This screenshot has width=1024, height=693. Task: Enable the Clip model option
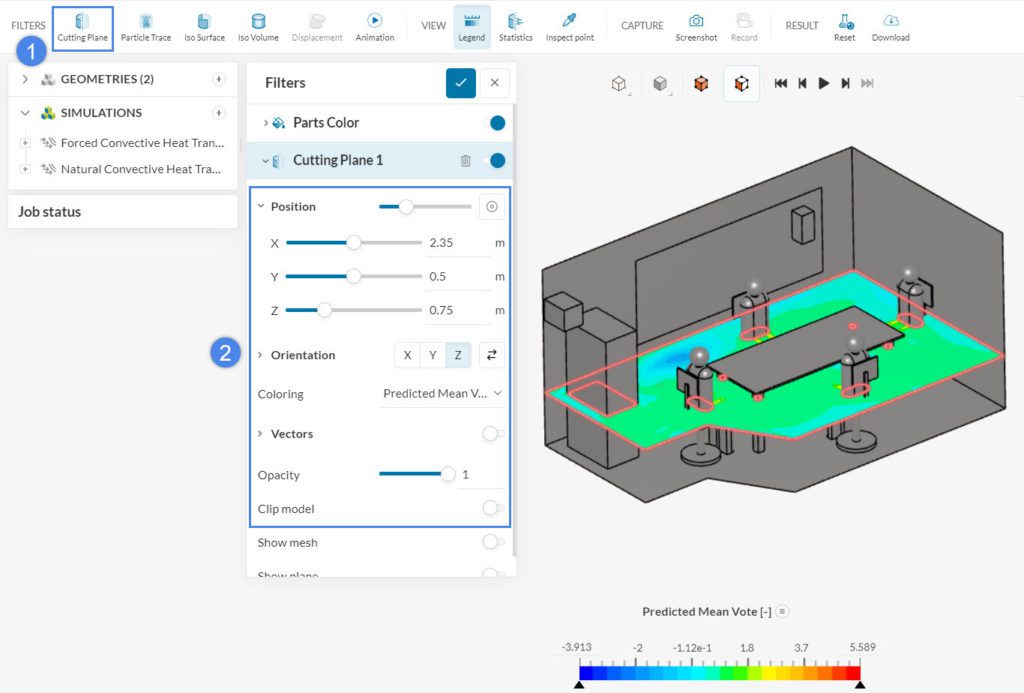pos(491,508)
